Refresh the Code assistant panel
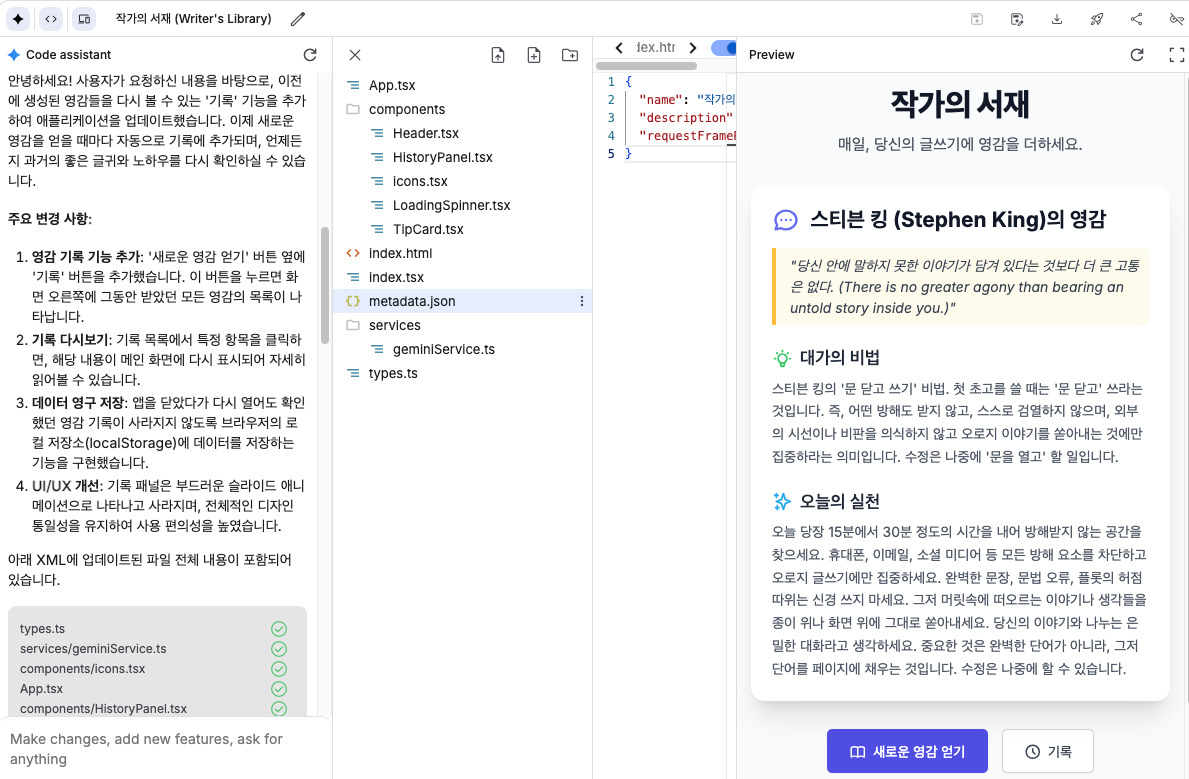The image size is (1189, 779). point(310,55)
